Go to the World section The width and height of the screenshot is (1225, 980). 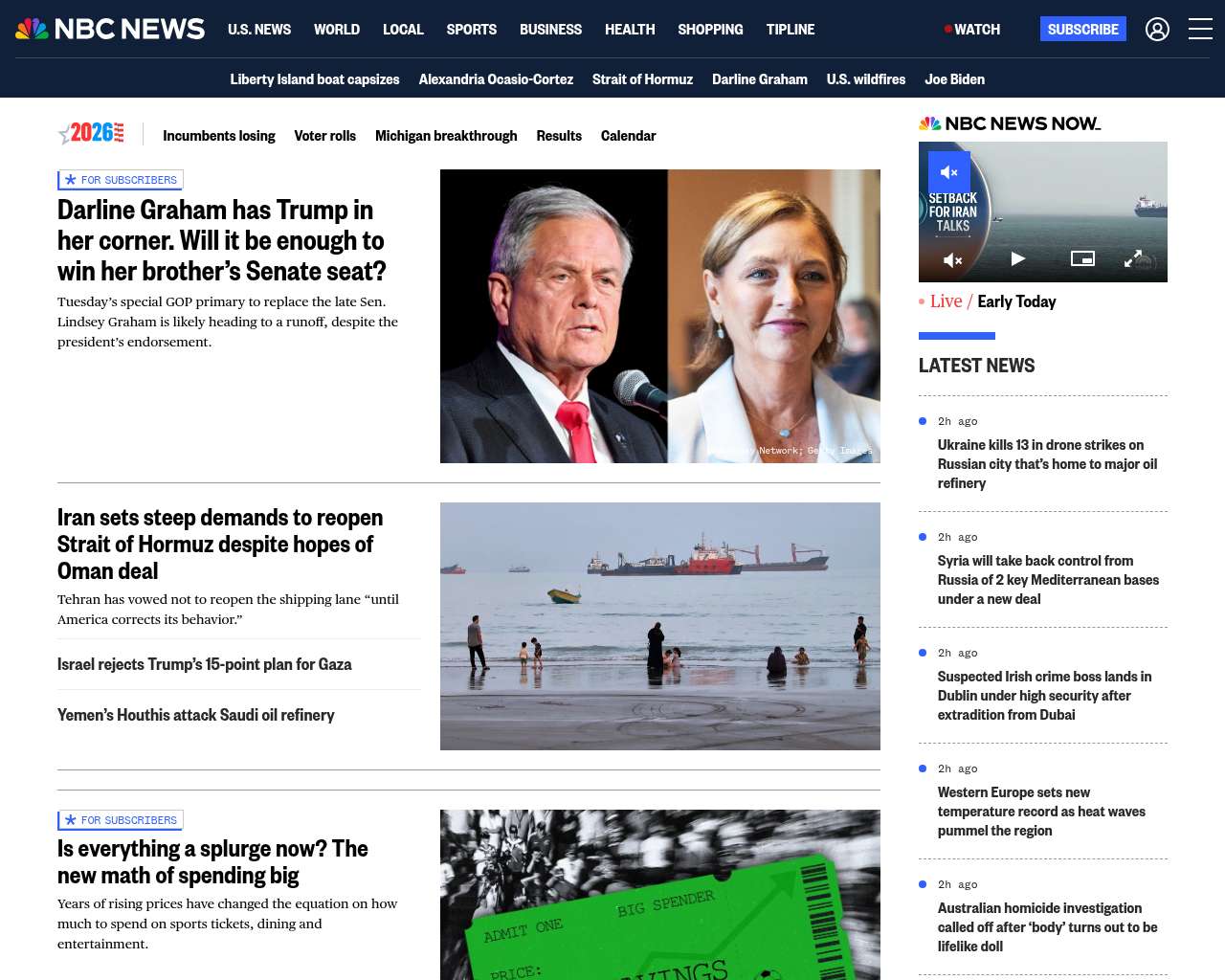click(x=337, y=30)
